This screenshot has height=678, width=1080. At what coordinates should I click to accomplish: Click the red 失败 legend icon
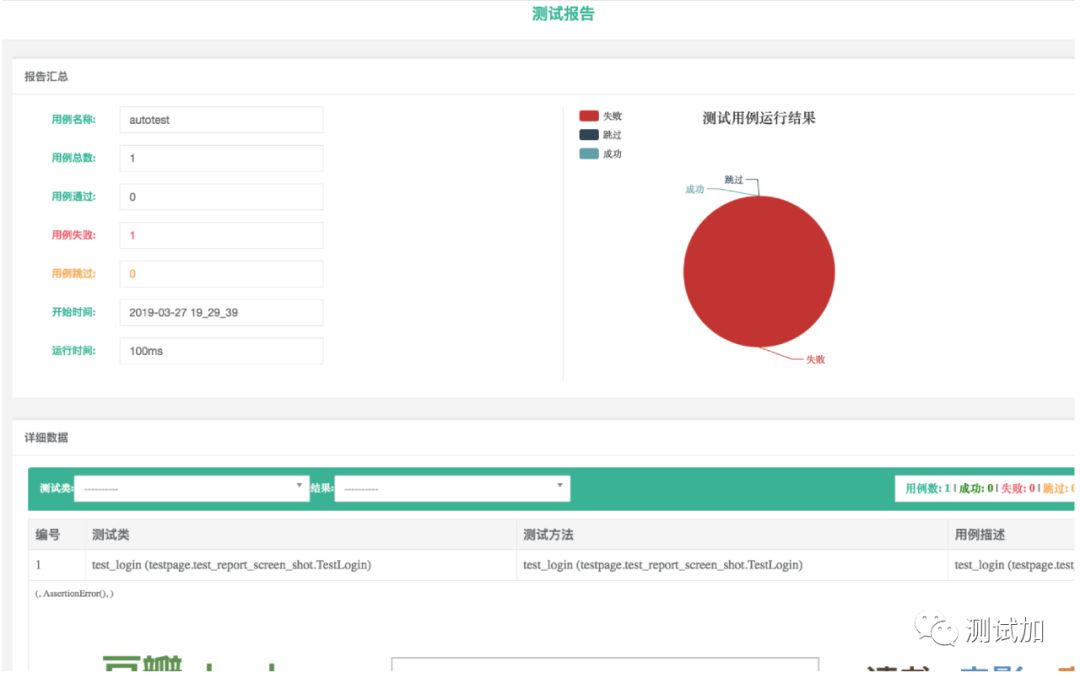pos(589,115)
